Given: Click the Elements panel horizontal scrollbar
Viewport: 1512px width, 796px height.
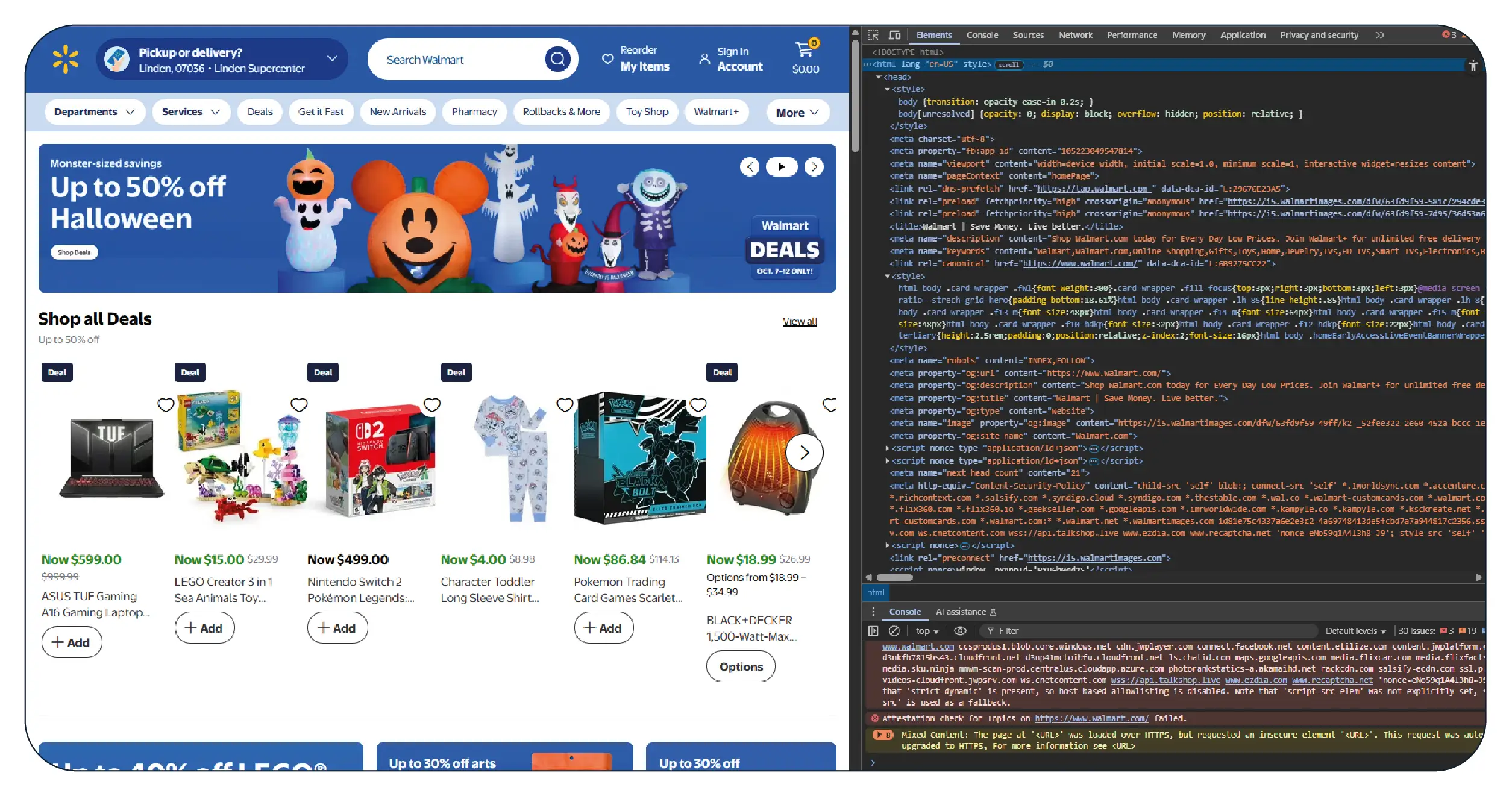Looking at the screenshot, I should (894, 577).
